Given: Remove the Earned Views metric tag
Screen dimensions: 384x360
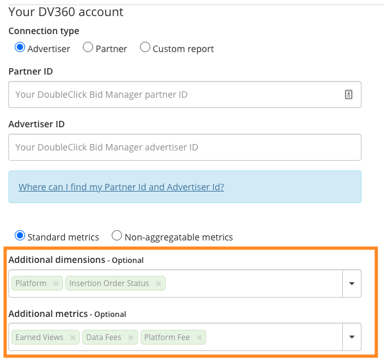Looking at the screenshot, I should [x=72, y=337].
